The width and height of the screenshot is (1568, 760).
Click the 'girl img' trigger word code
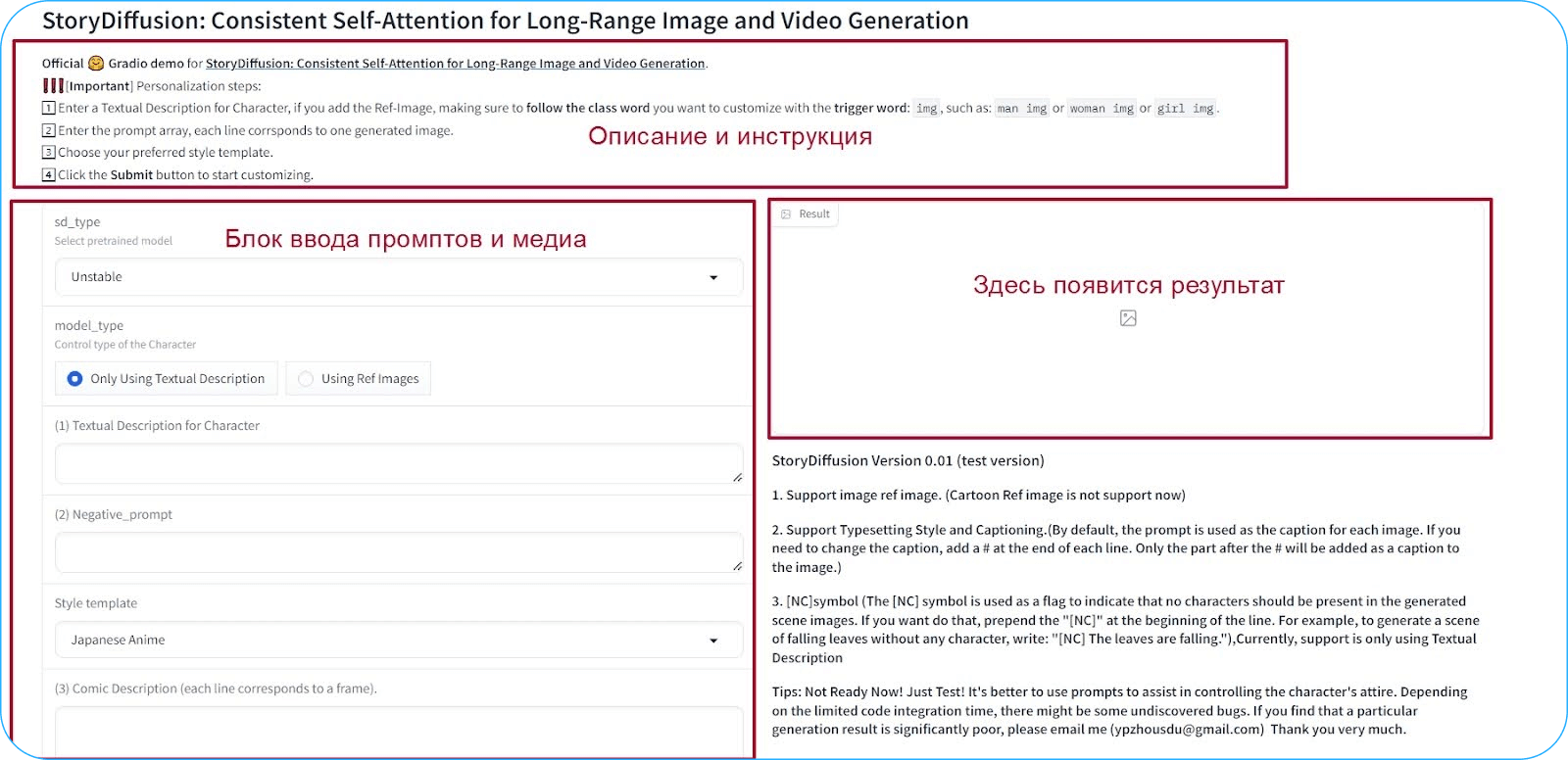1185,109
